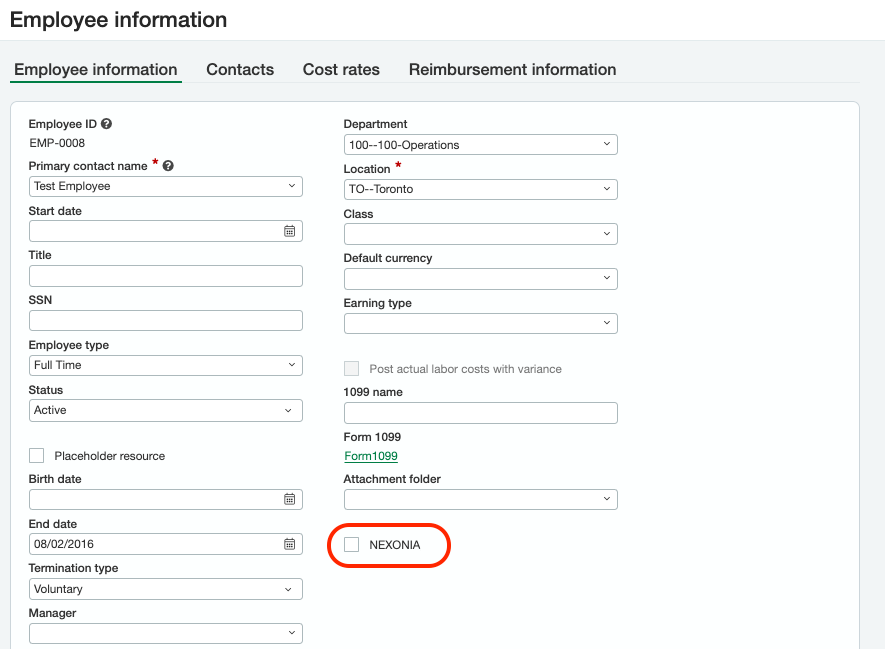The width and height of the screenshot is (885, 649).
Task: Open the Start date calendar picker
Action: pos(289,231)
